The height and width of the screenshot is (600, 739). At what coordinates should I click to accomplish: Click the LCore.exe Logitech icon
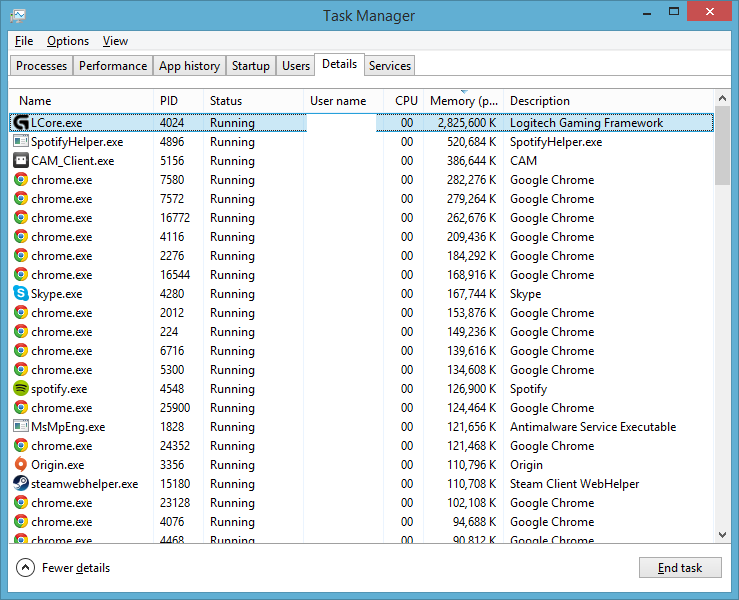[21, 123]
